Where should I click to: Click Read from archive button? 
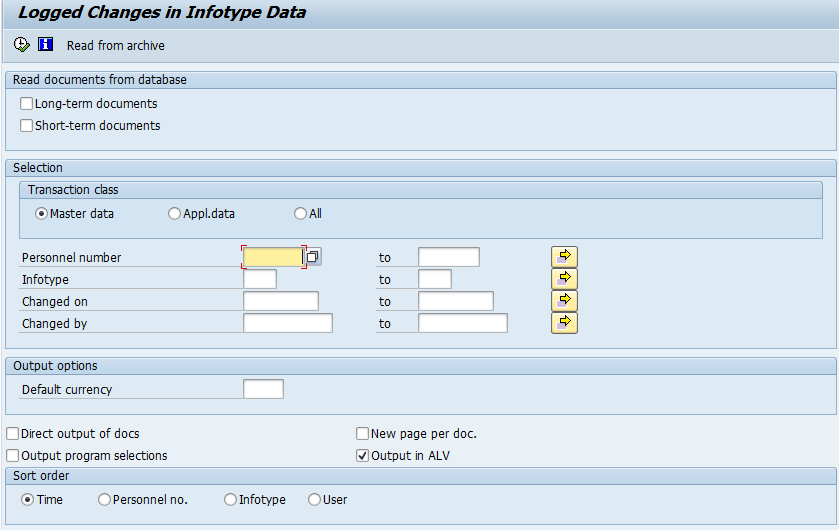(x=115, y=46)
